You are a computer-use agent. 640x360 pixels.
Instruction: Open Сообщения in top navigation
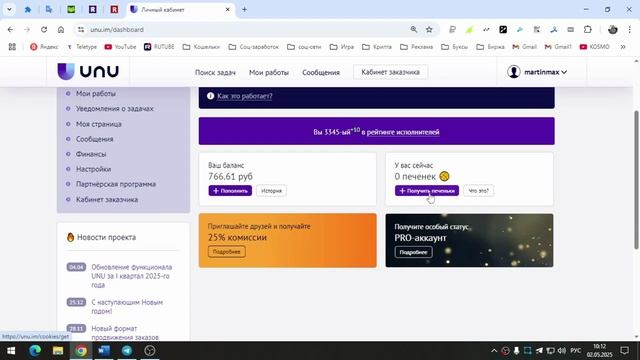(321, 72)
